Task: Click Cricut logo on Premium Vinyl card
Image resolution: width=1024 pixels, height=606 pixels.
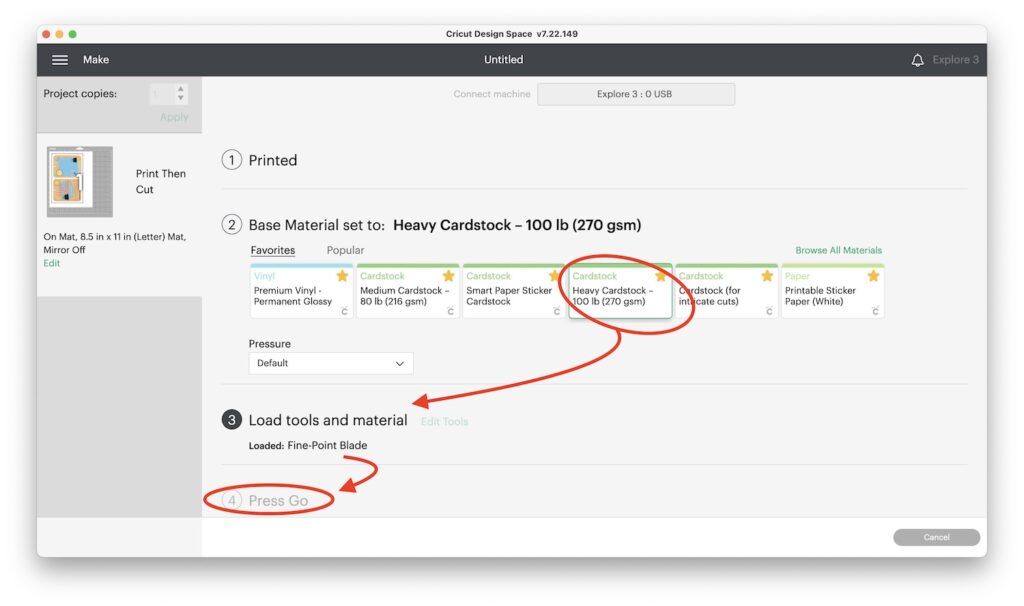Action: pyautogui.click(x=344, y=311)
